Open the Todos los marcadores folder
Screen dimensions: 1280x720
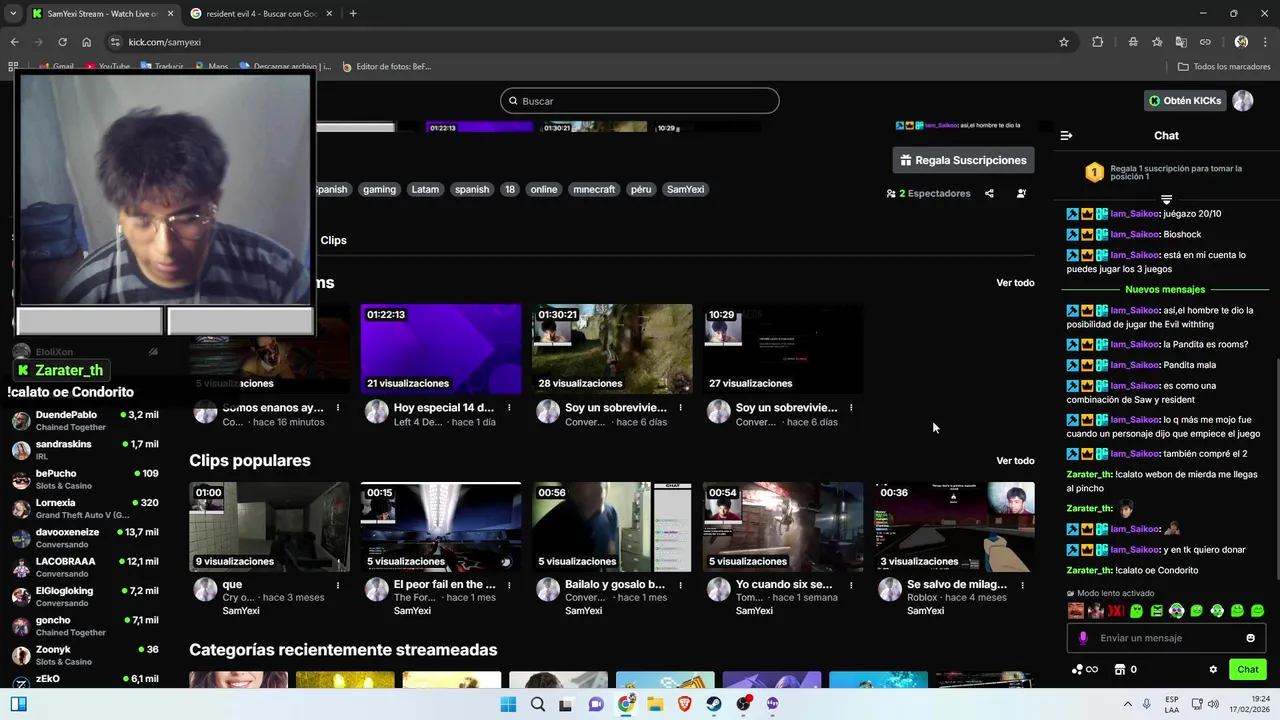[1224, 67]
